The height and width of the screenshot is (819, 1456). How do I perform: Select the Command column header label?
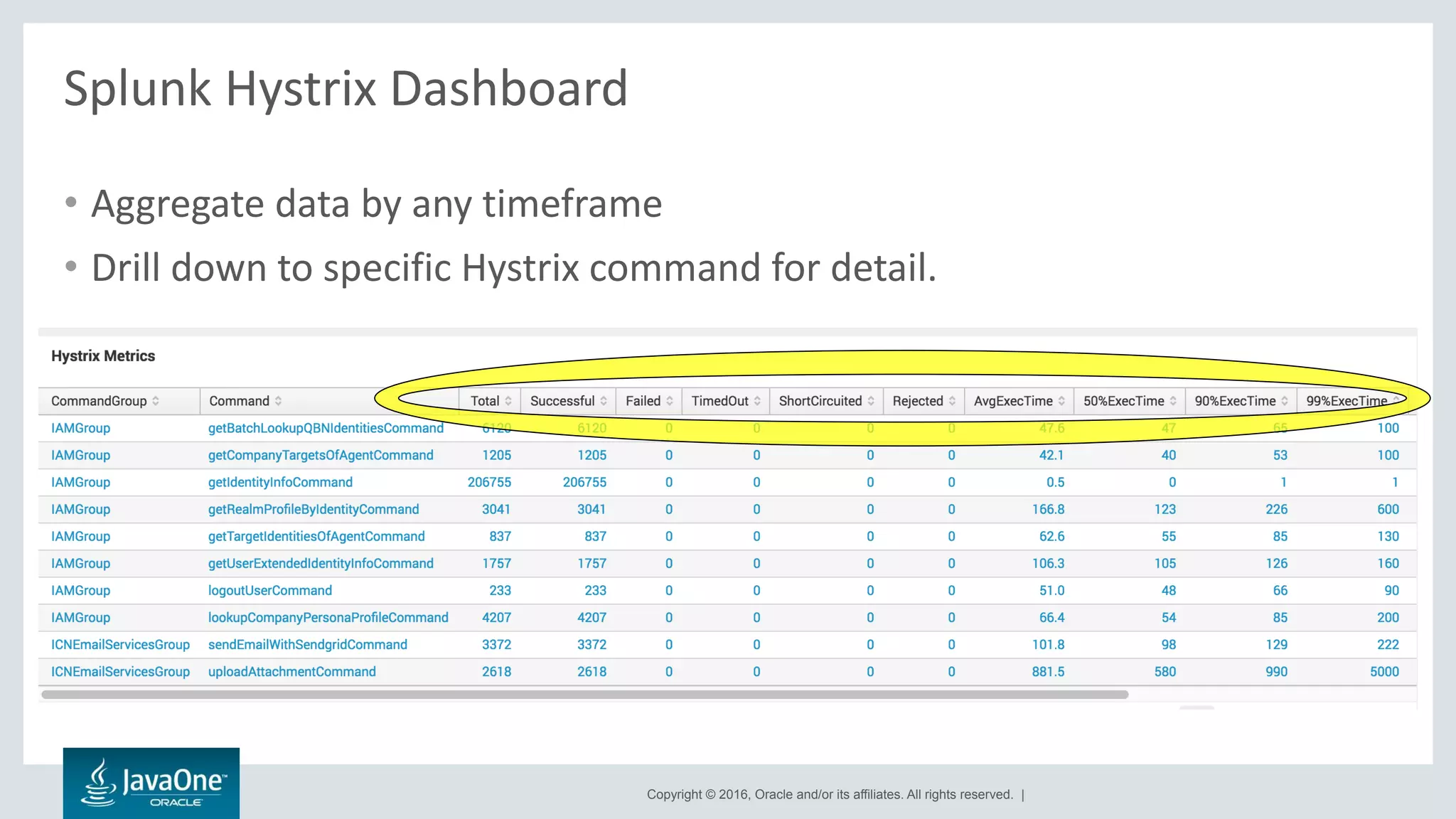point(239,401)
